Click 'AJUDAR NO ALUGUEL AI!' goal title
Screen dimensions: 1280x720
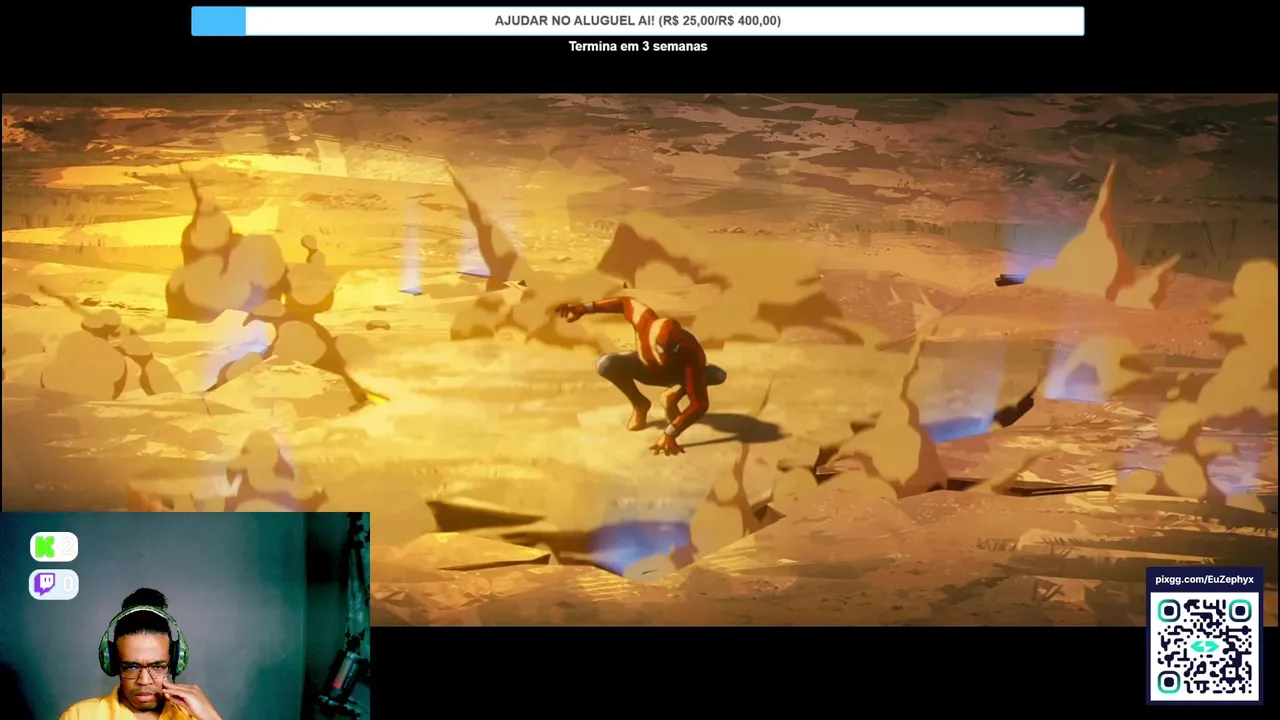click(x=574, y=21)
